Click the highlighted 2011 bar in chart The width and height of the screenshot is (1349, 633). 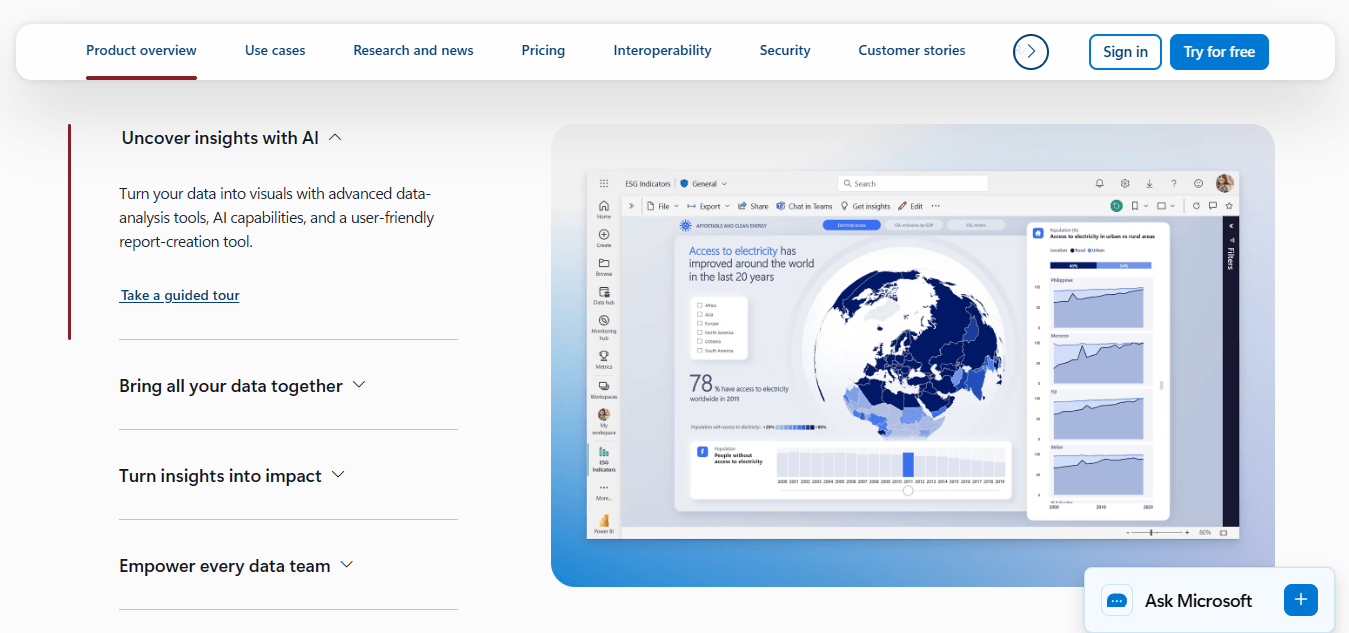coord(908,464)
